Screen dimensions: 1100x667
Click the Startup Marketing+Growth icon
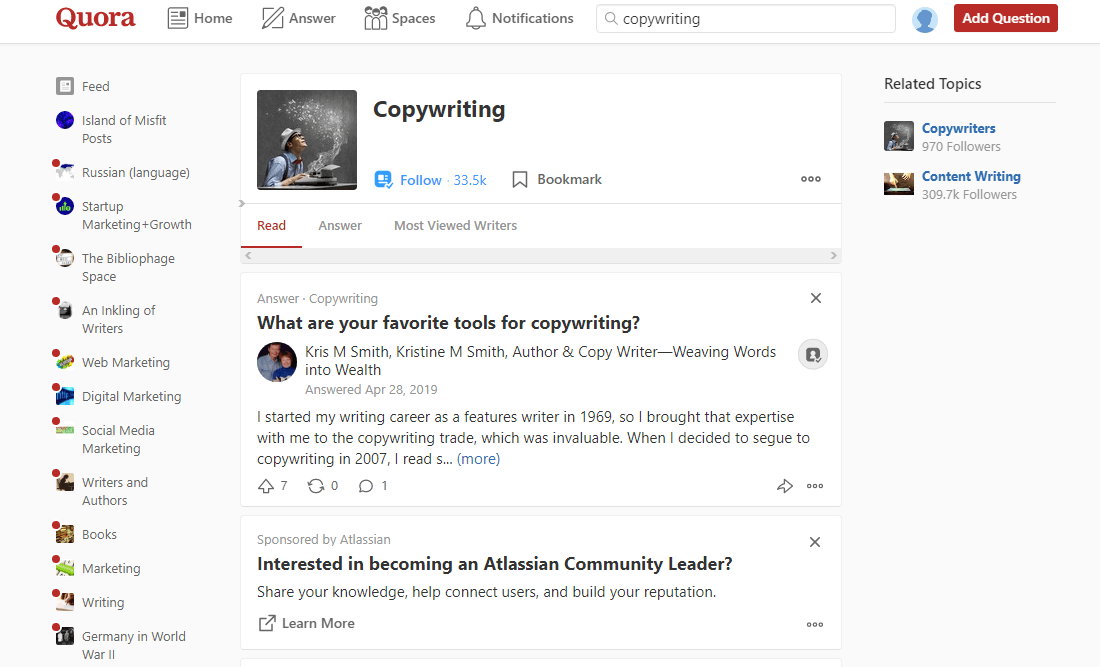(x=65, y=206)
